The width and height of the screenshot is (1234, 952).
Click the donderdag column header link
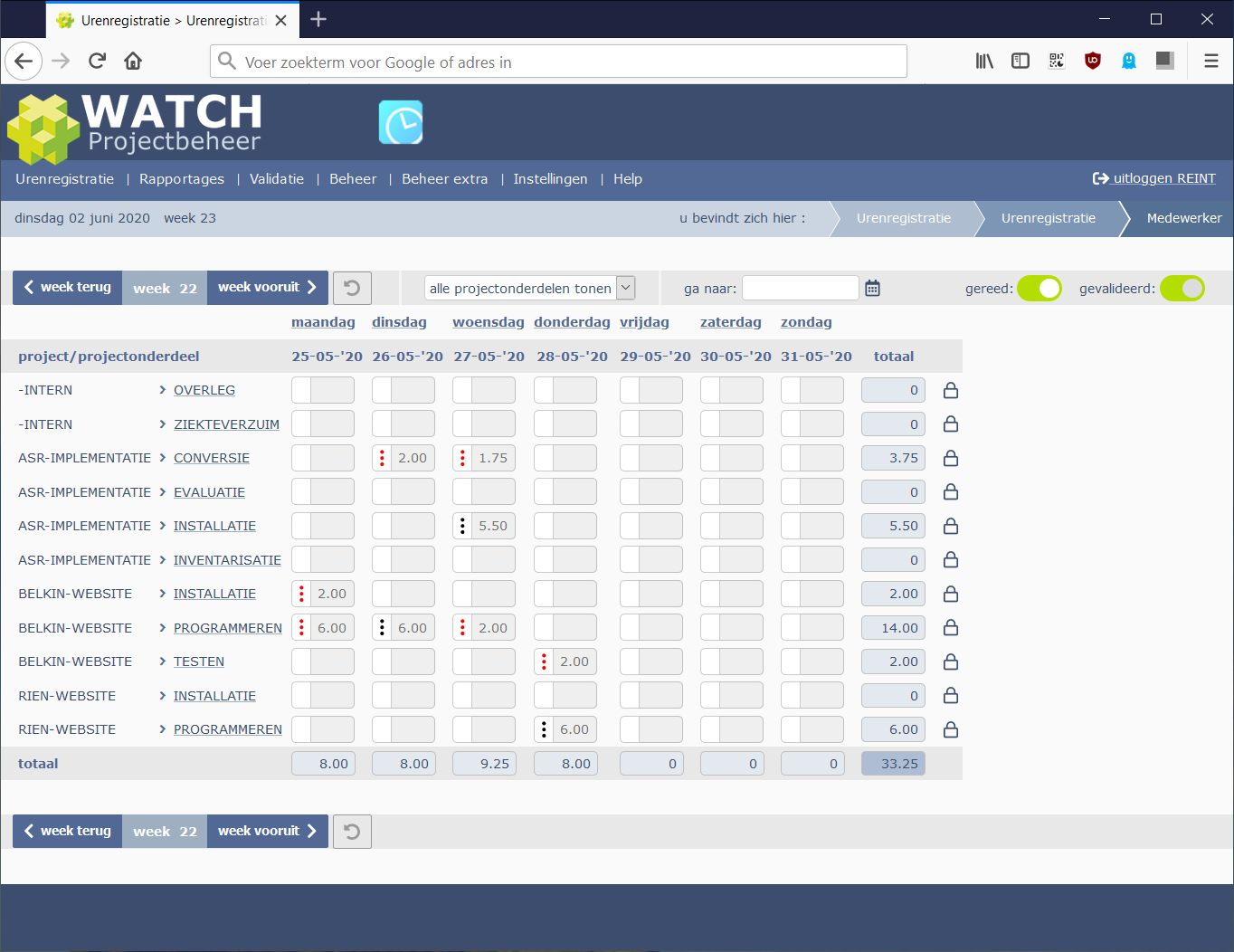tap(572, 322)
